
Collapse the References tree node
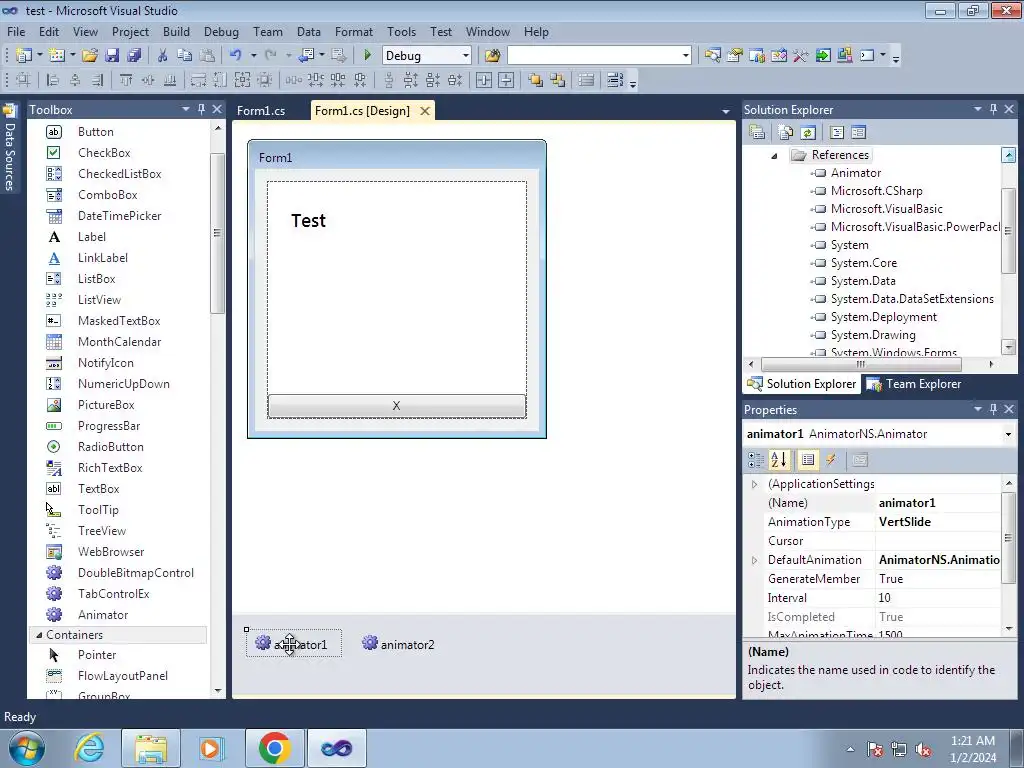pos(775,155)
